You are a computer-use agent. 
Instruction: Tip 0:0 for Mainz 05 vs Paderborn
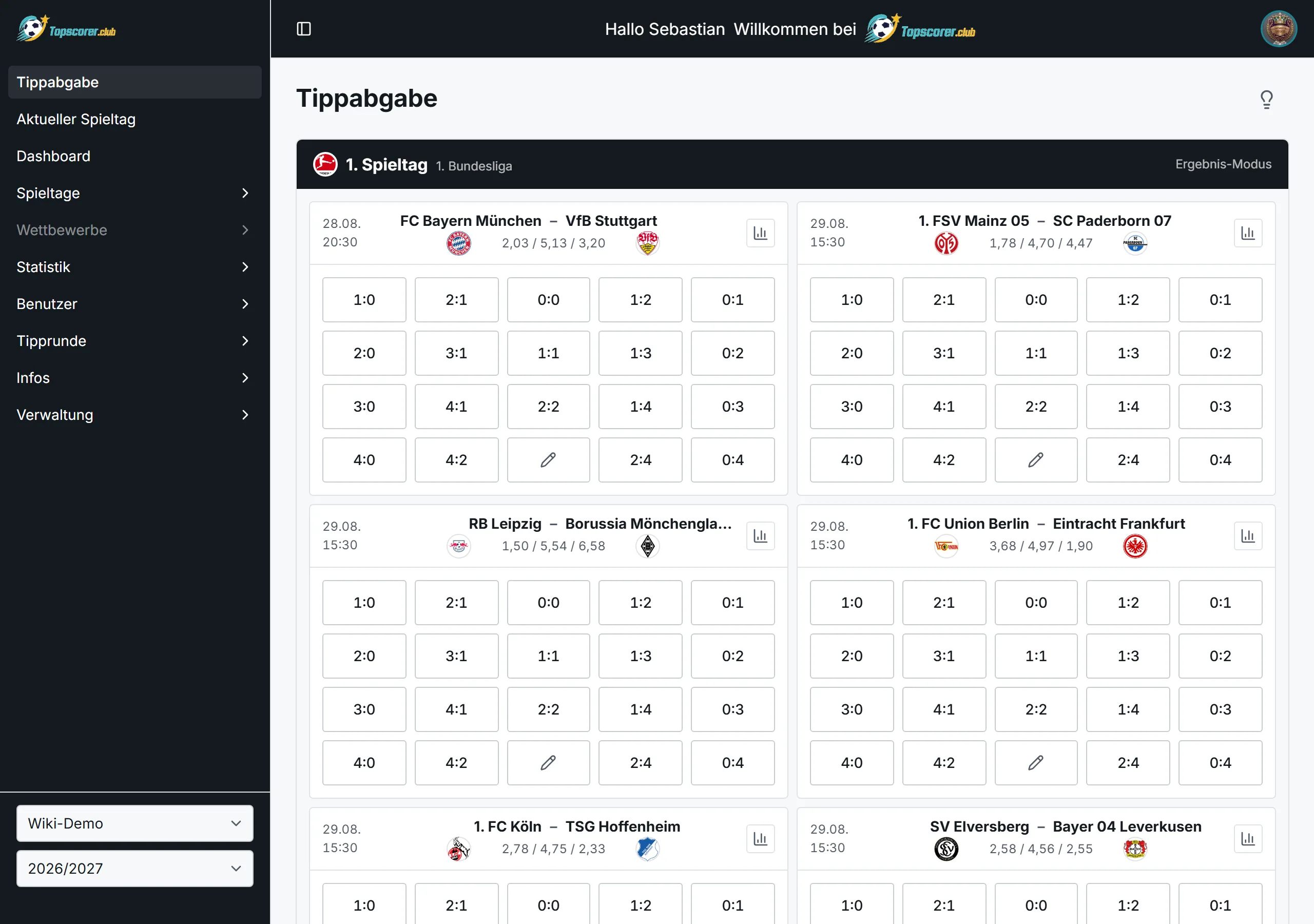[x=1036, y=299]
